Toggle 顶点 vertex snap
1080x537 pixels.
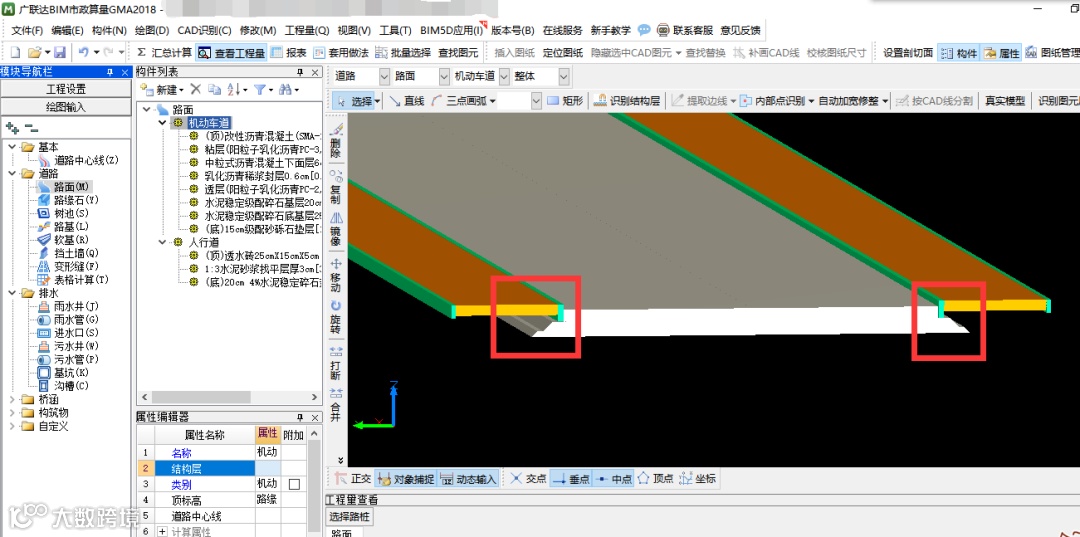tap(655, 478)
